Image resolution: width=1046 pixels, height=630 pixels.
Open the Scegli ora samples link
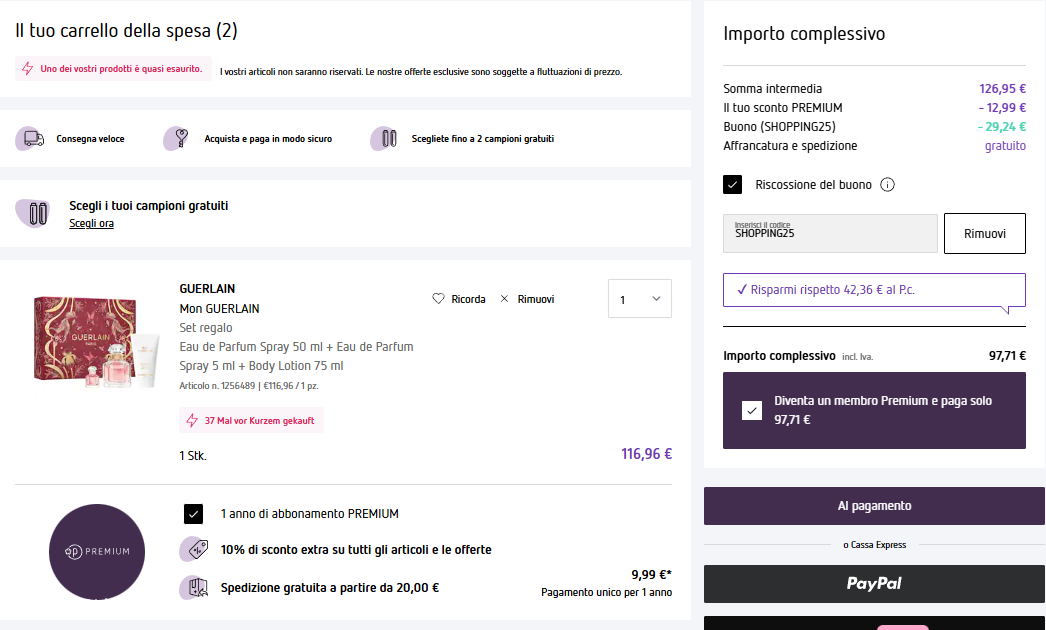pos(91,223)
